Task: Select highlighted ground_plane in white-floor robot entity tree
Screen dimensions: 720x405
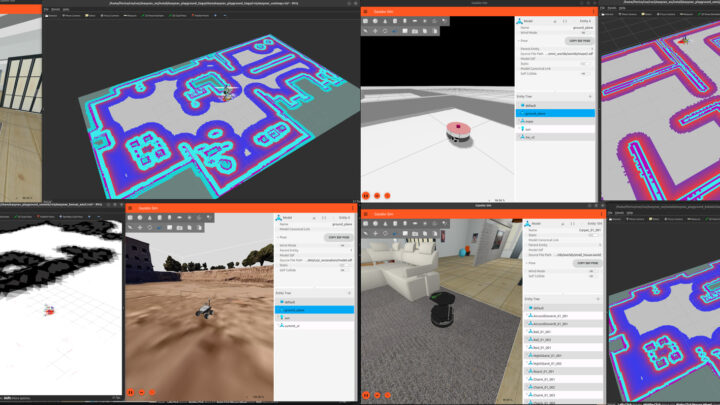Action: point(556,113)
